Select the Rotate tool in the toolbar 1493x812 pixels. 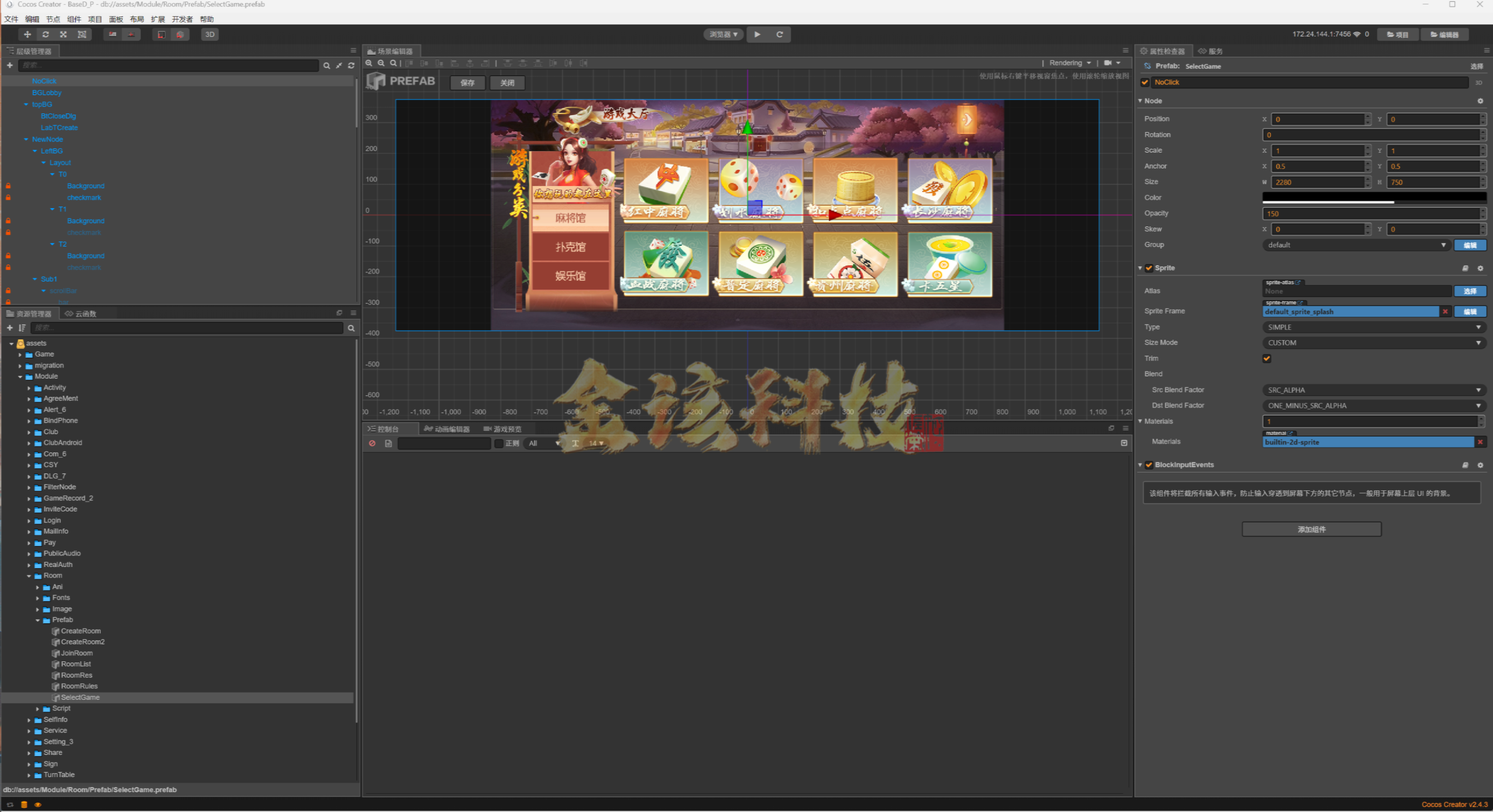(x=45, y=34)
